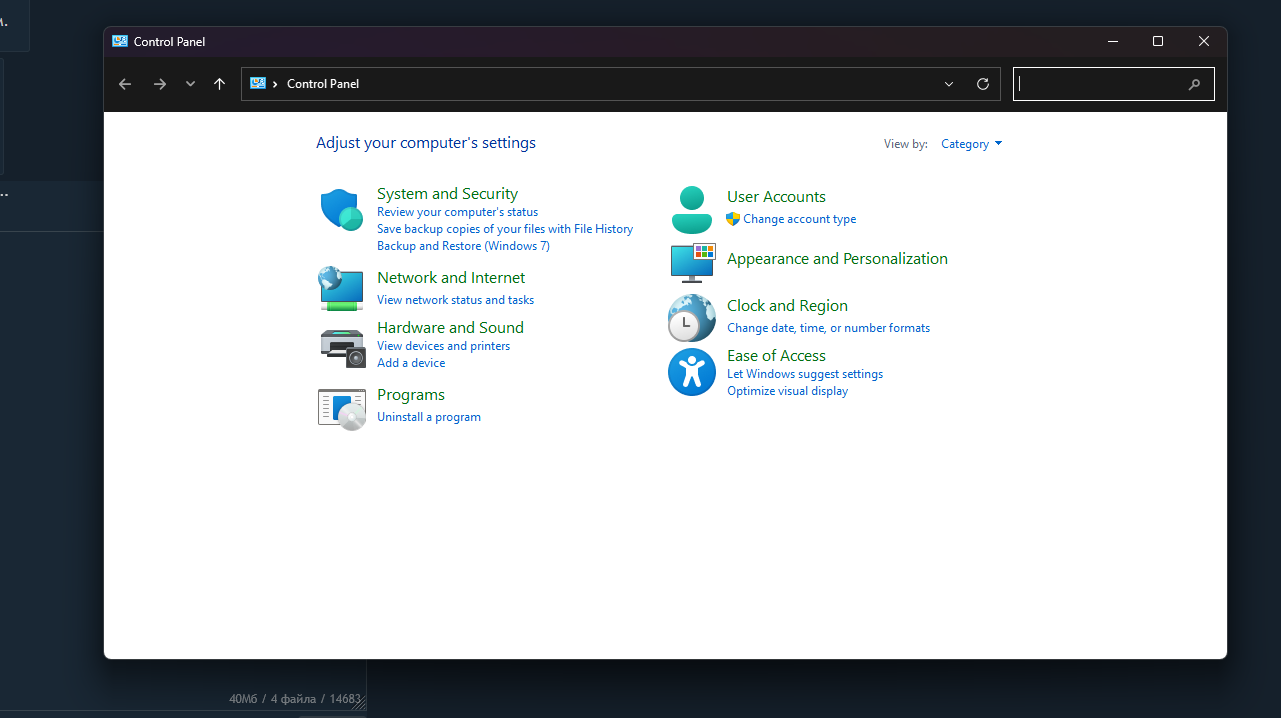Open Backup and Restore (Windows 7)
The height and width of the screenshot is (718, 1281).
463,246
